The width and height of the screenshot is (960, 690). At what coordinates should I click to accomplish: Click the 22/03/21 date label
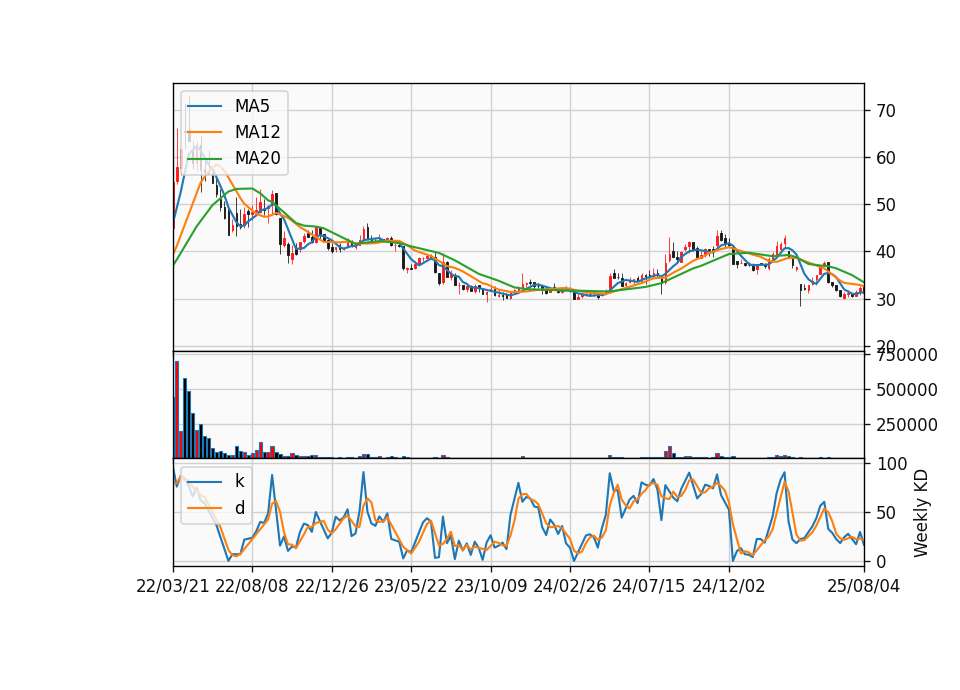point(173,586)
